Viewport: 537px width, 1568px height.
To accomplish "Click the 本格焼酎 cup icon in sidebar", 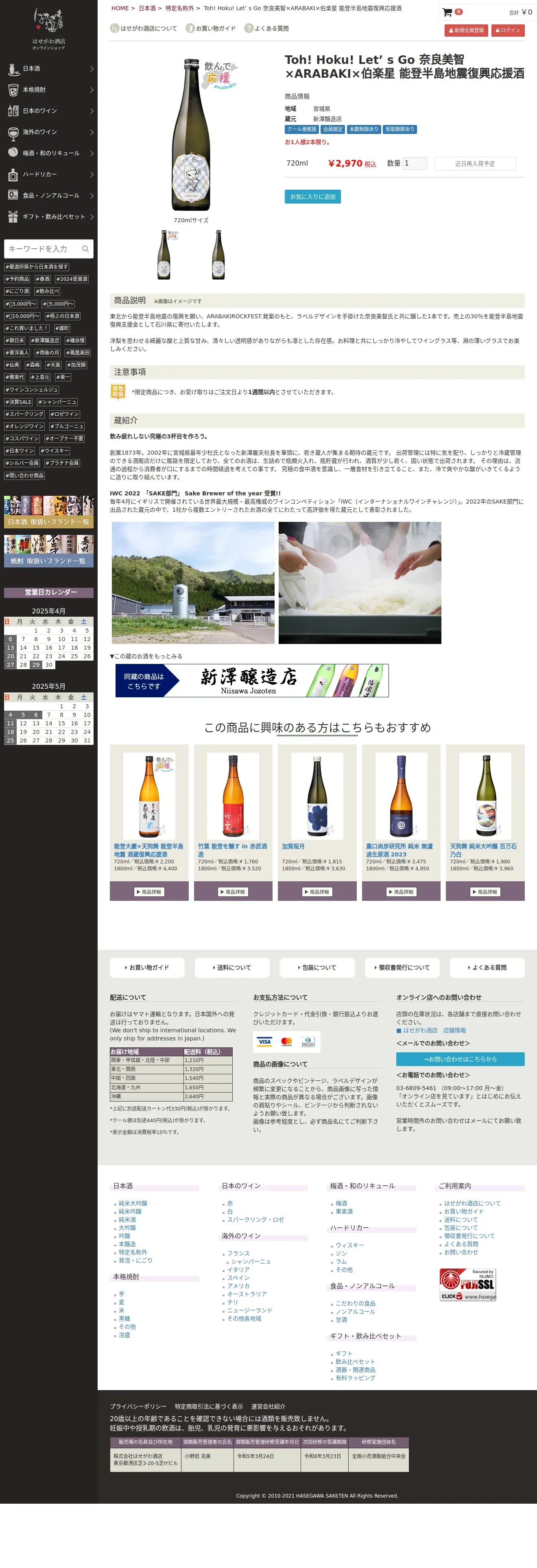I will [x=13, y=90].
